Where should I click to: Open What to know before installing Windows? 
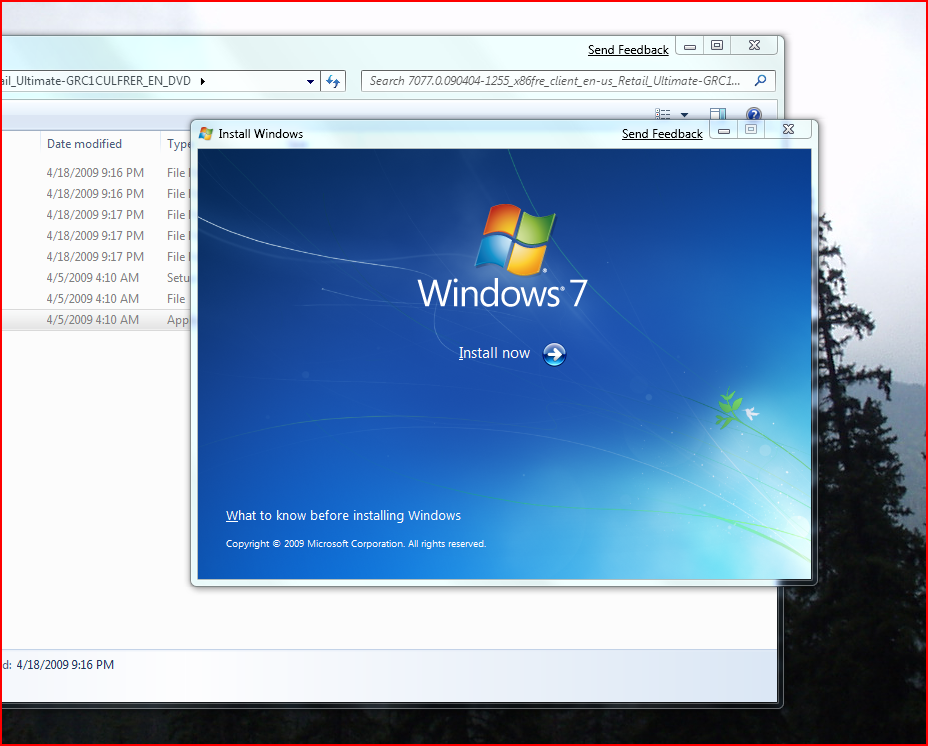tap(343, 515)
